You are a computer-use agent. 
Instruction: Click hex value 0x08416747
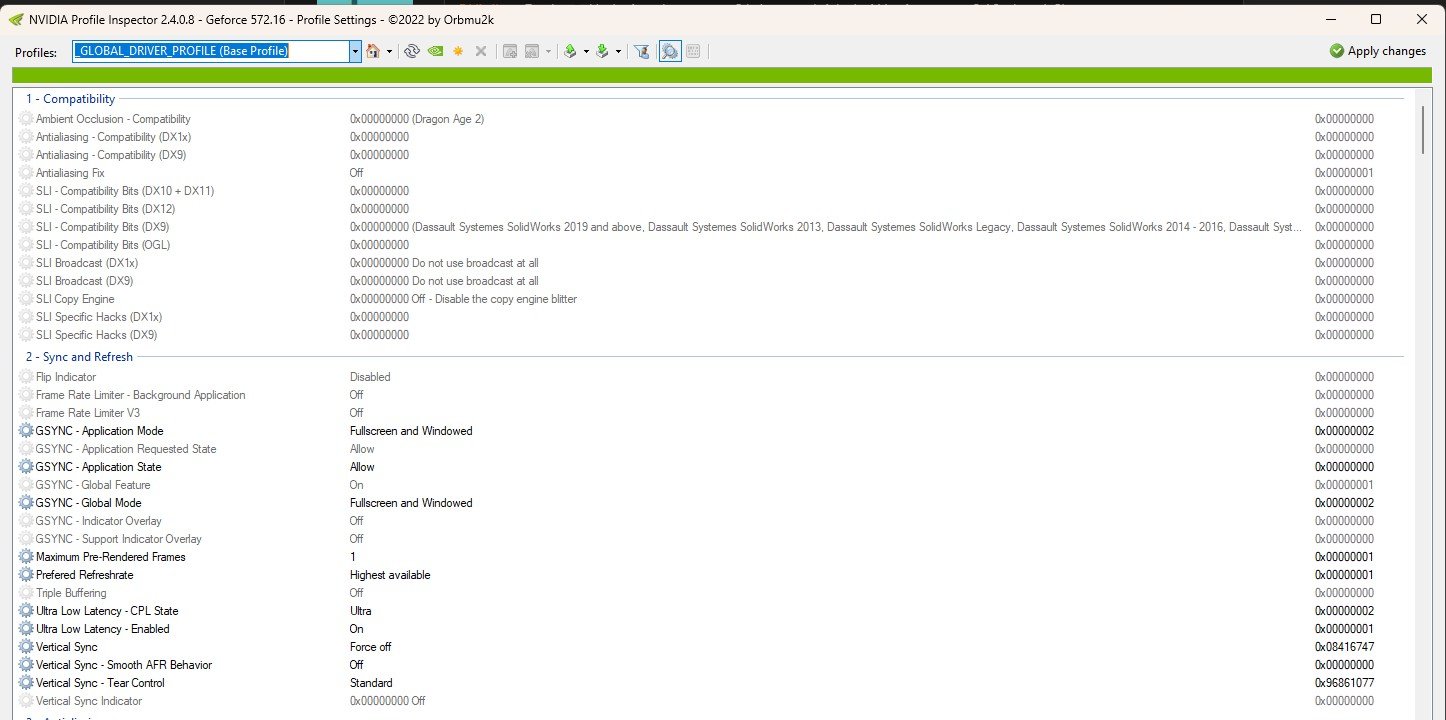pyautogui.click(x=1344, y=647)
